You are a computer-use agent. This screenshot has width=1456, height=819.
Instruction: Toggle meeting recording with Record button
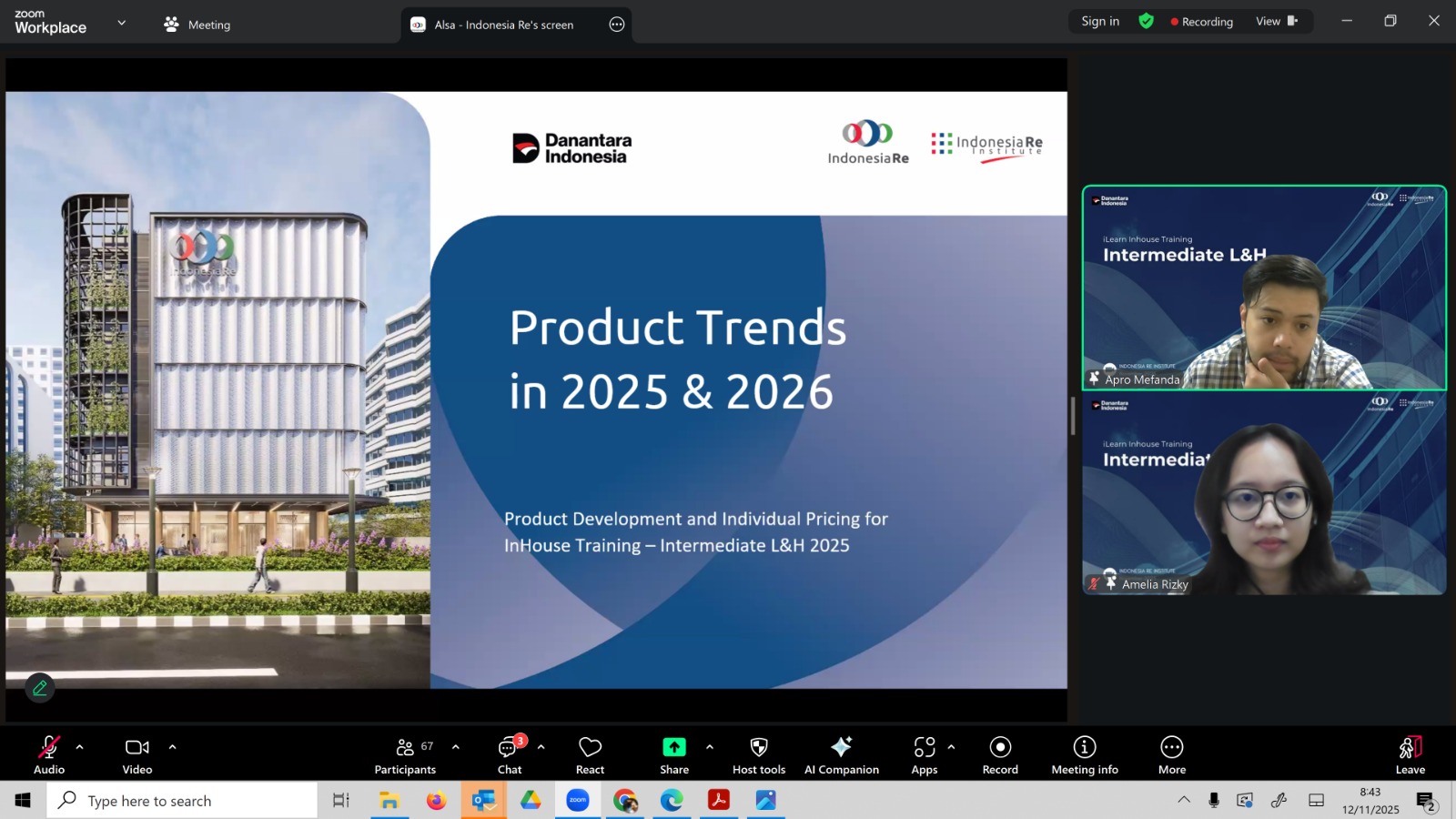click(x=1000, y=747)
